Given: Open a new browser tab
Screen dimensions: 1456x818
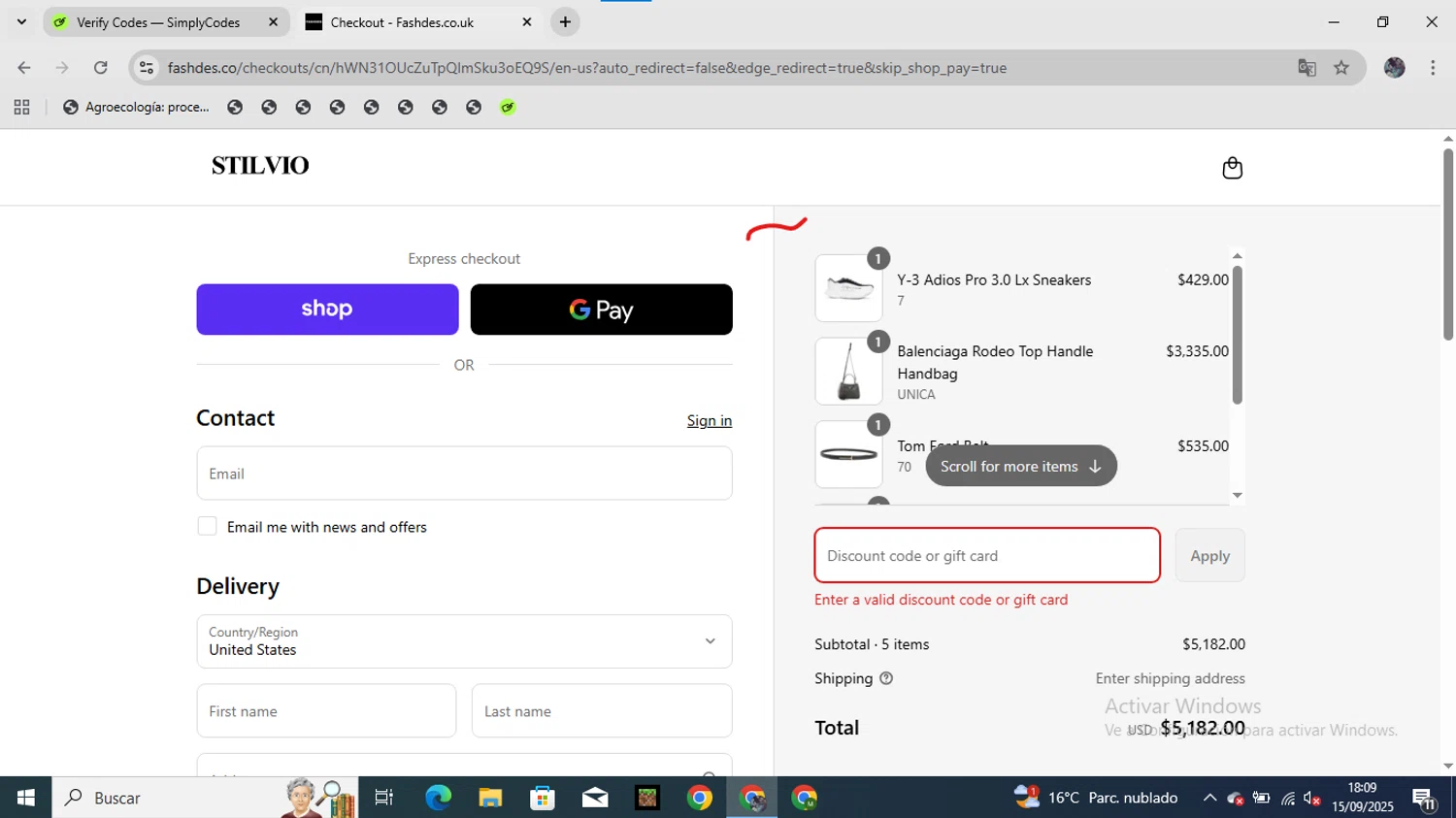Looking at the screenshot, I should [565, 21].
